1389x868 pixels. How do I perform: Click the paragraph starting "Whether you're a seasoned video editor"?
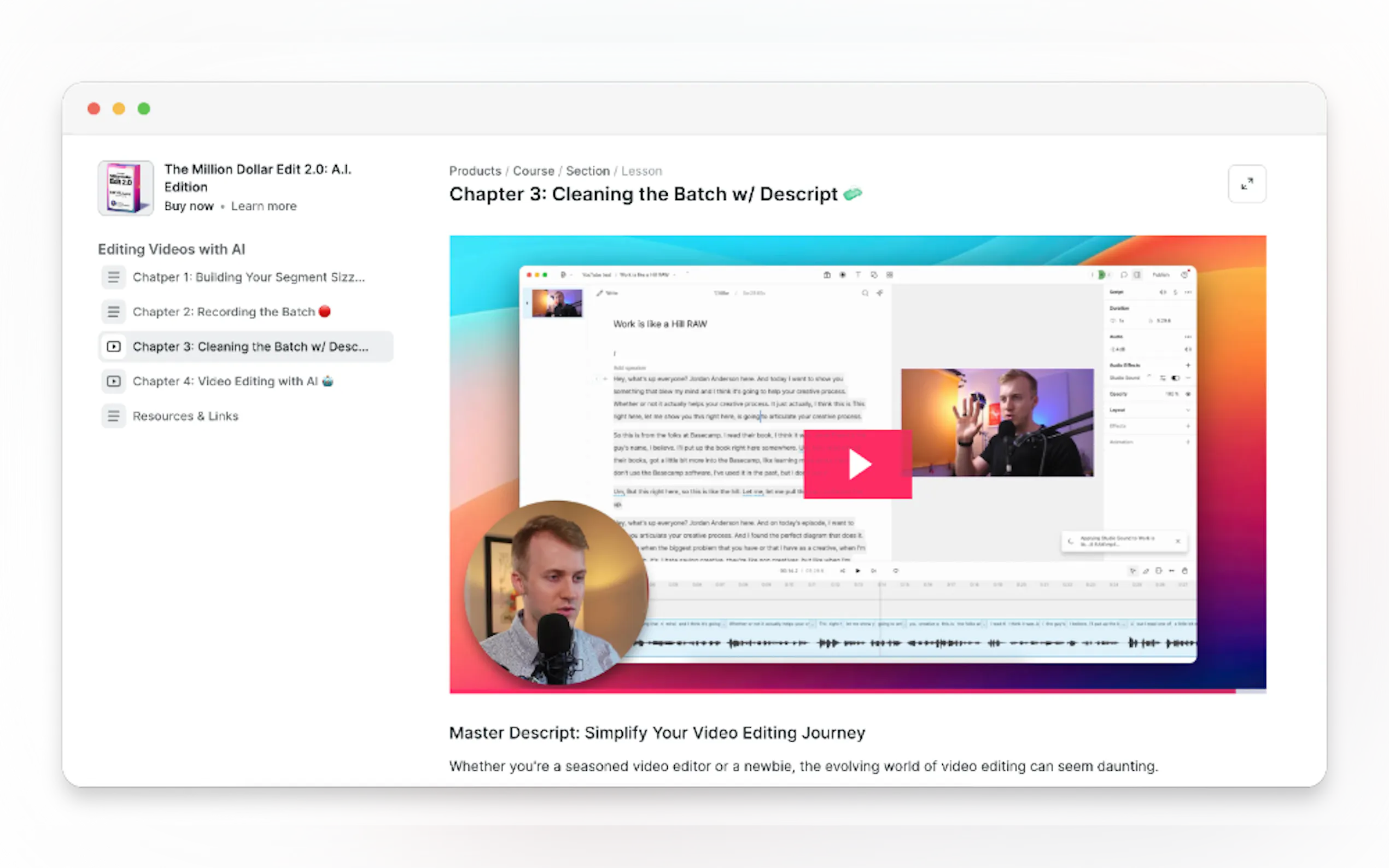point(803,766)
